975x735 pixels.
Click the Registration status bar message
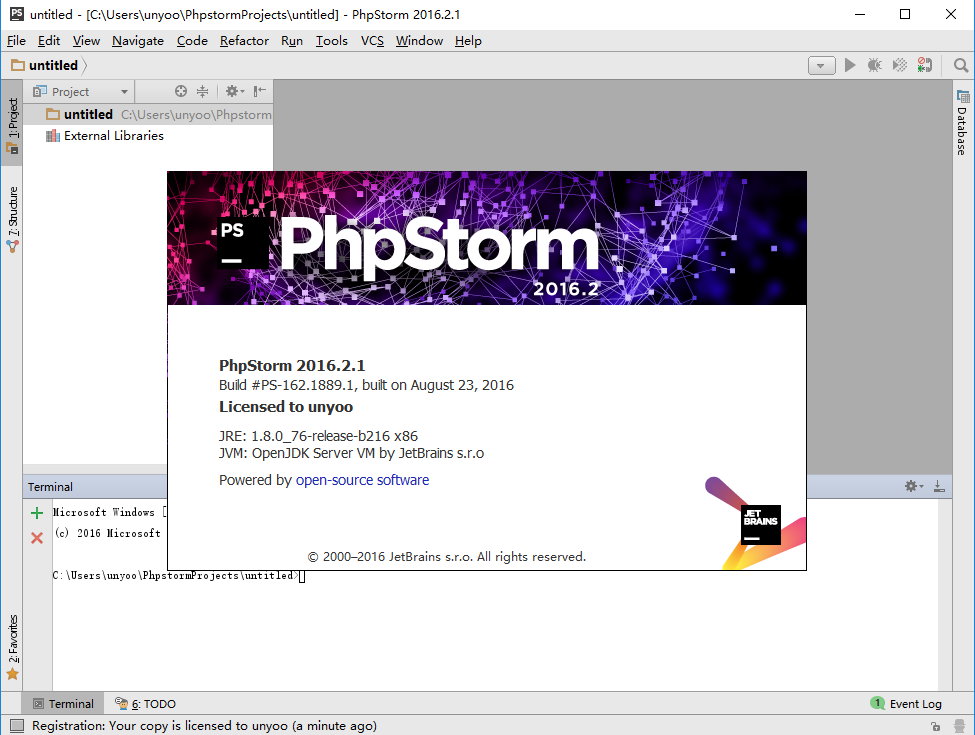(x=205, y=726)
